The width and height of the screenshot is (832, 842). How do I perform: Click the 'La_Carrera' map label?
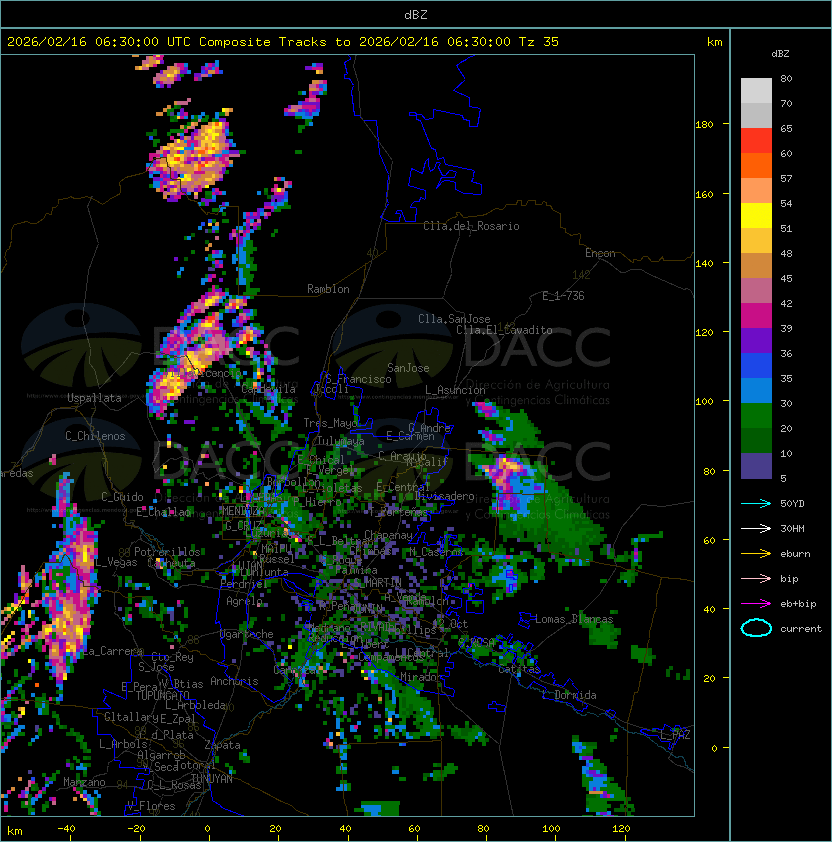point(113,651)
